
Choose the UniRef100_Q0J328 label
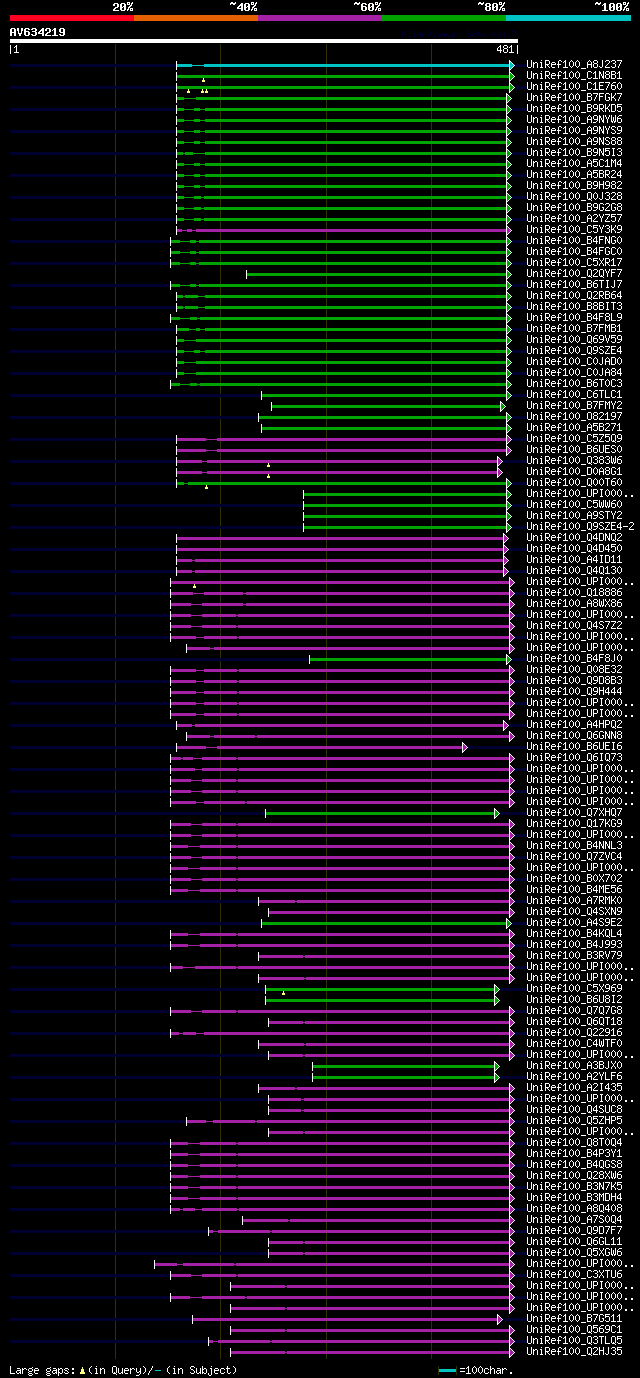tap(574, 196)
